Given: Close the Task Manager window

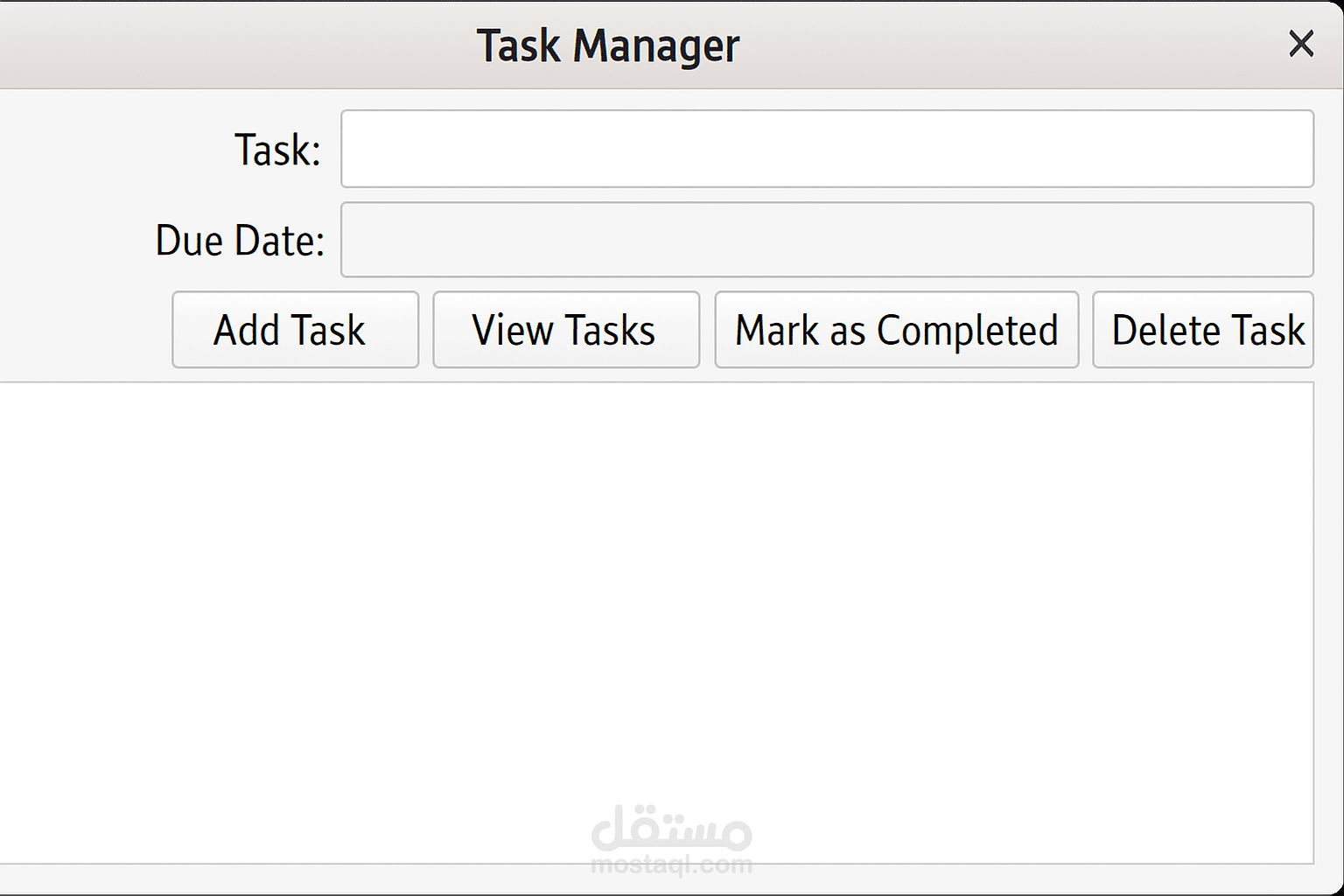Looking at the screenshot, I should click(1301, 44).
